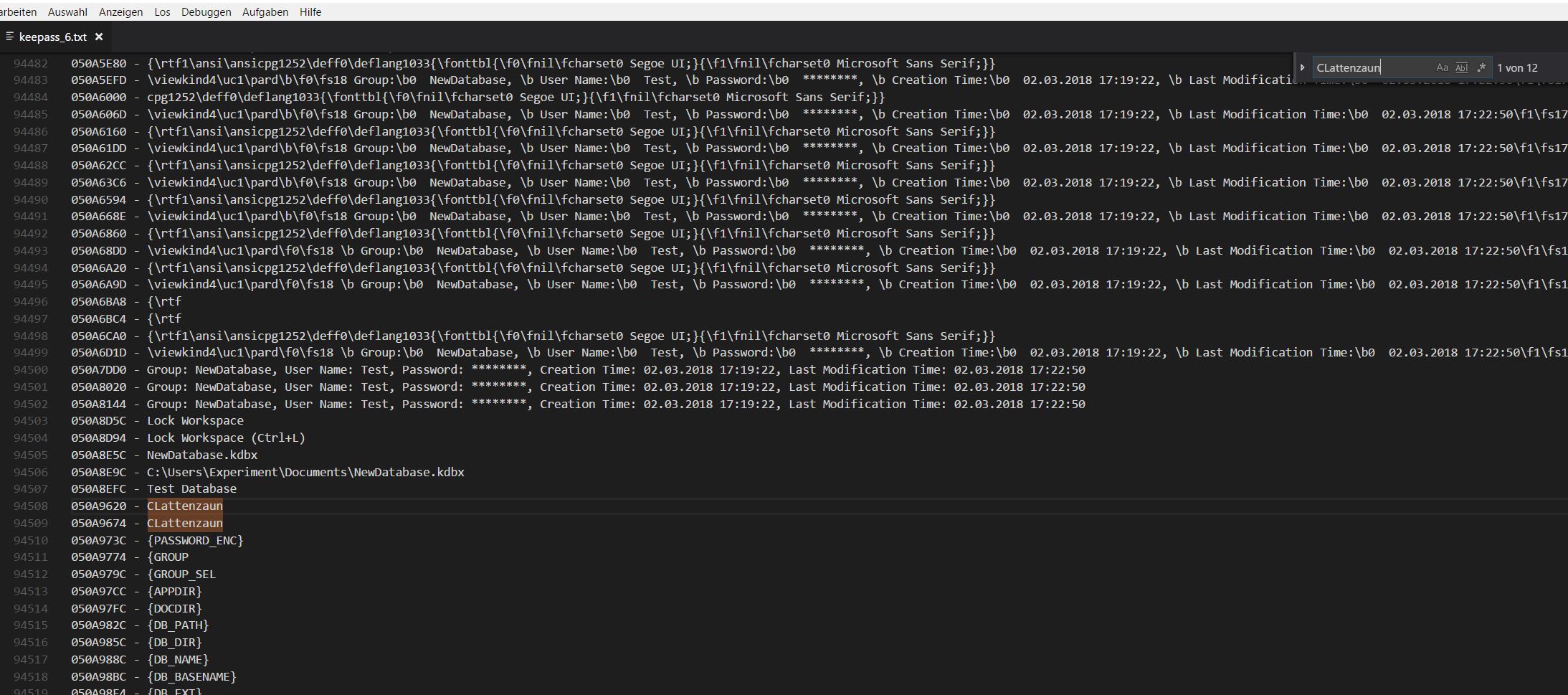Click the address 050A8020

98,387
